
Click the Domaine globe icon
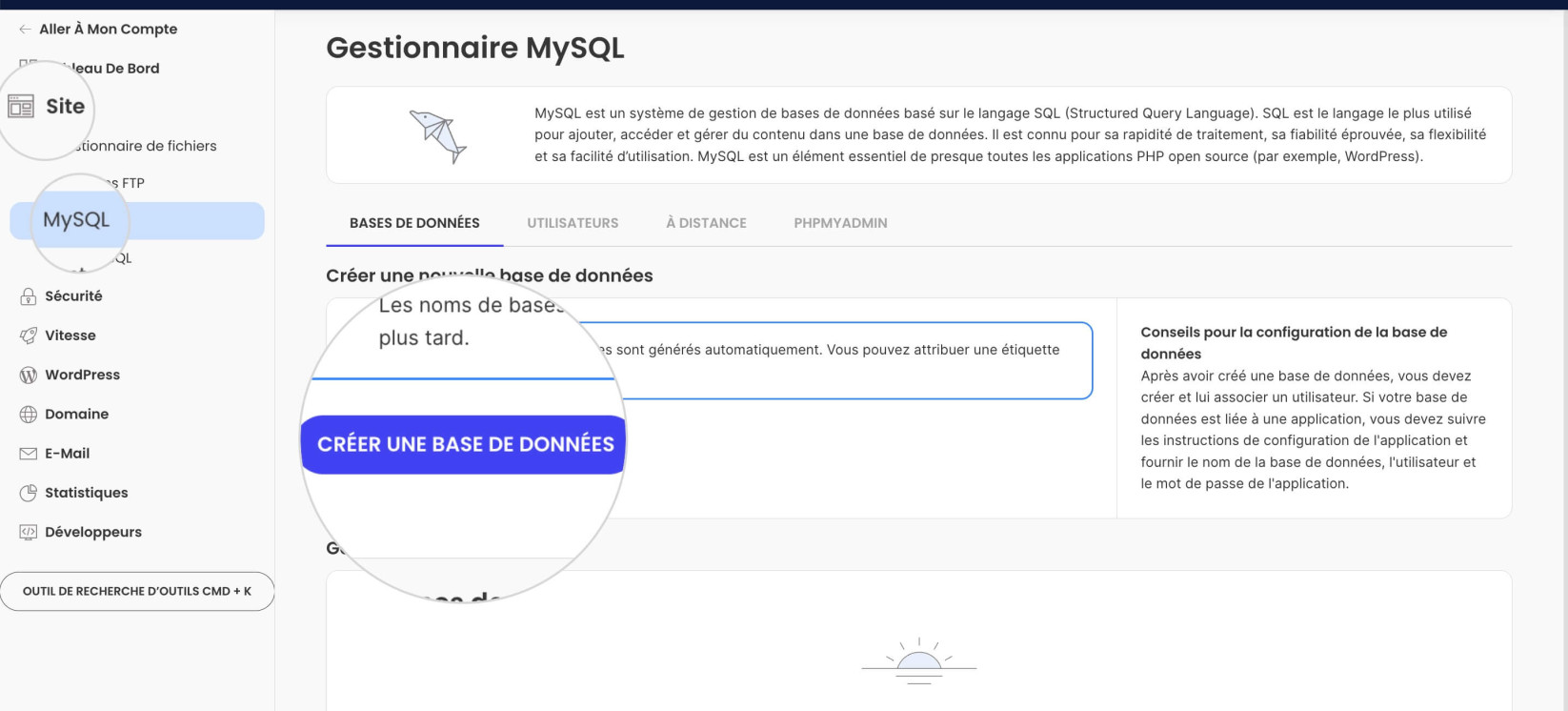(29, 415)
